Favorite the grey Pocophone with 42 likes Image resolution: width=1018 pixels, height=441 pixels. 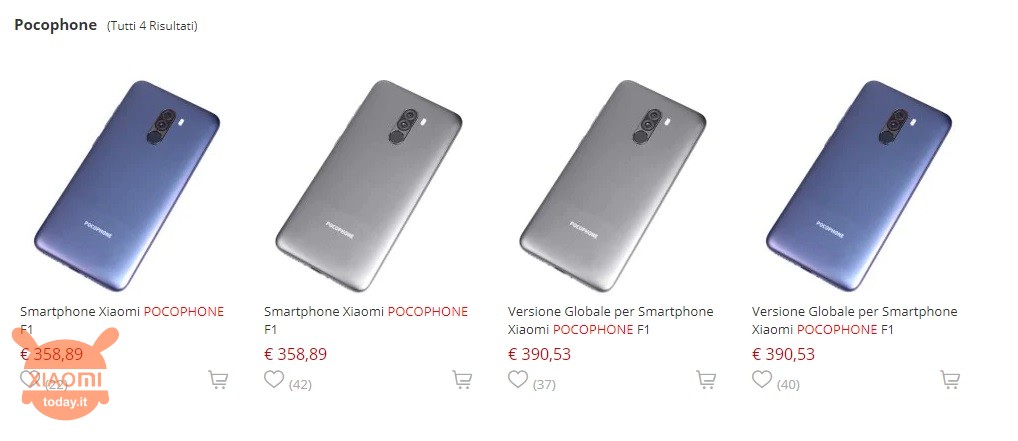click(x=274, y=379)
